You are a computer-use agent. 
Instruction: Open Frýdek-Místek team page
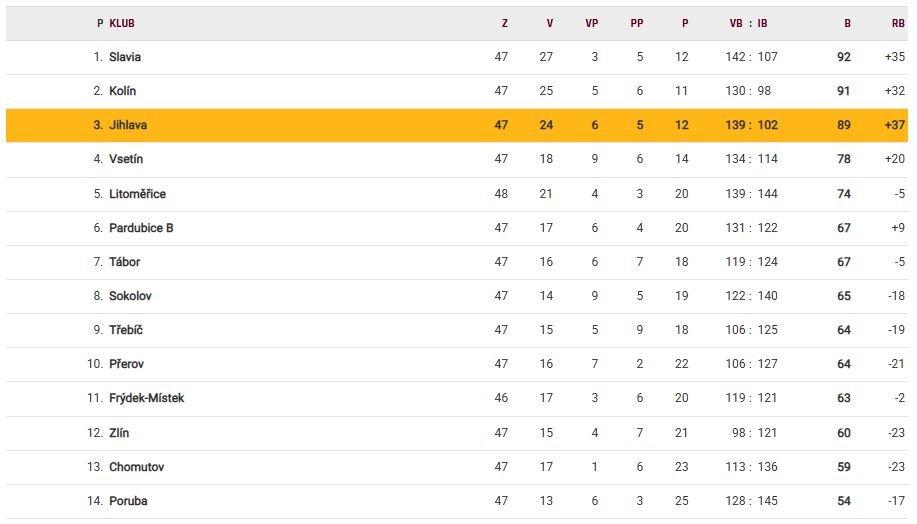(x=146, y=398)
